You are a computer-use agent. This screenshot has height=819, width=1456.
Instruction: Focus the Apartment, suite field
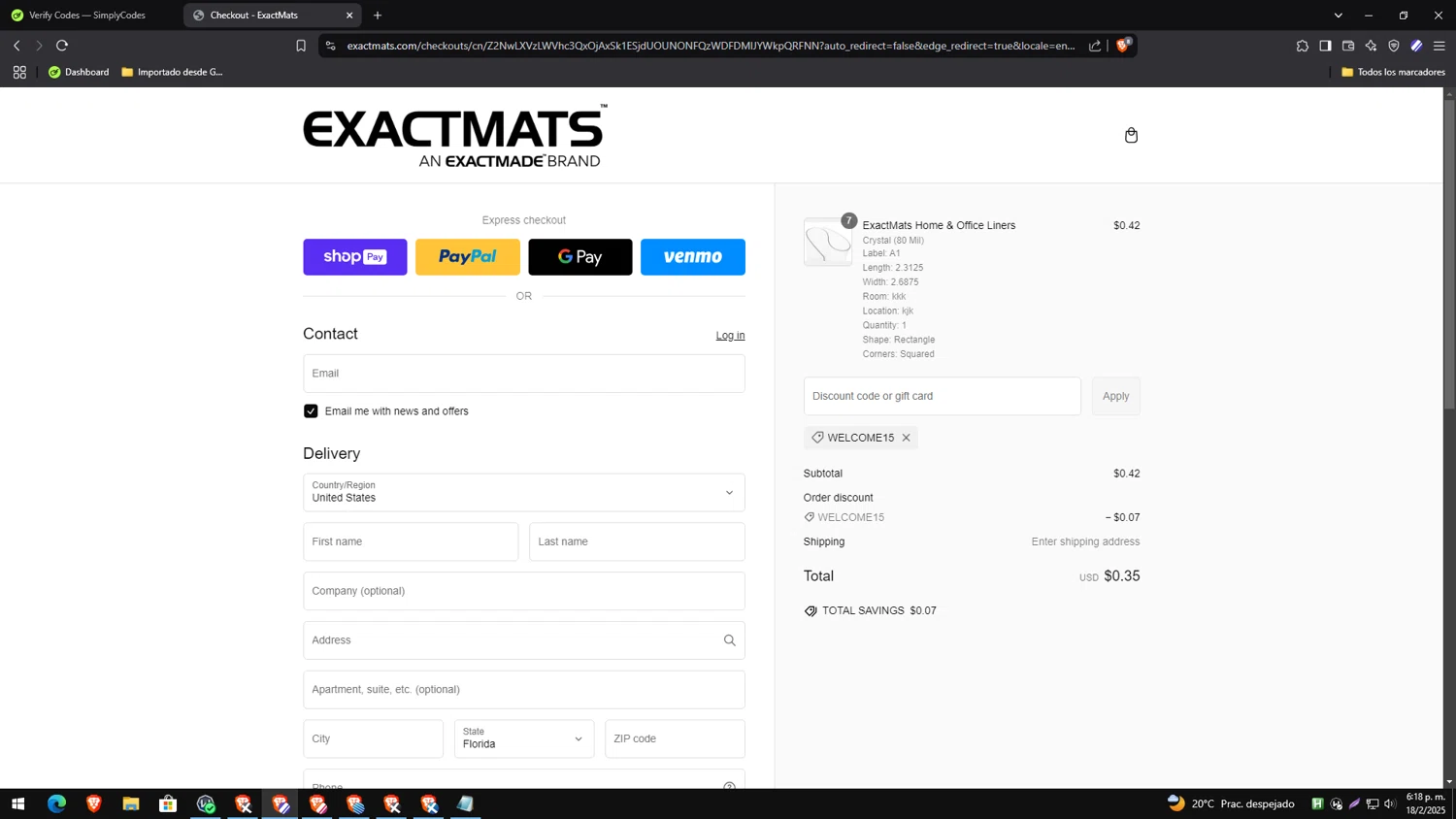point(524,690)
